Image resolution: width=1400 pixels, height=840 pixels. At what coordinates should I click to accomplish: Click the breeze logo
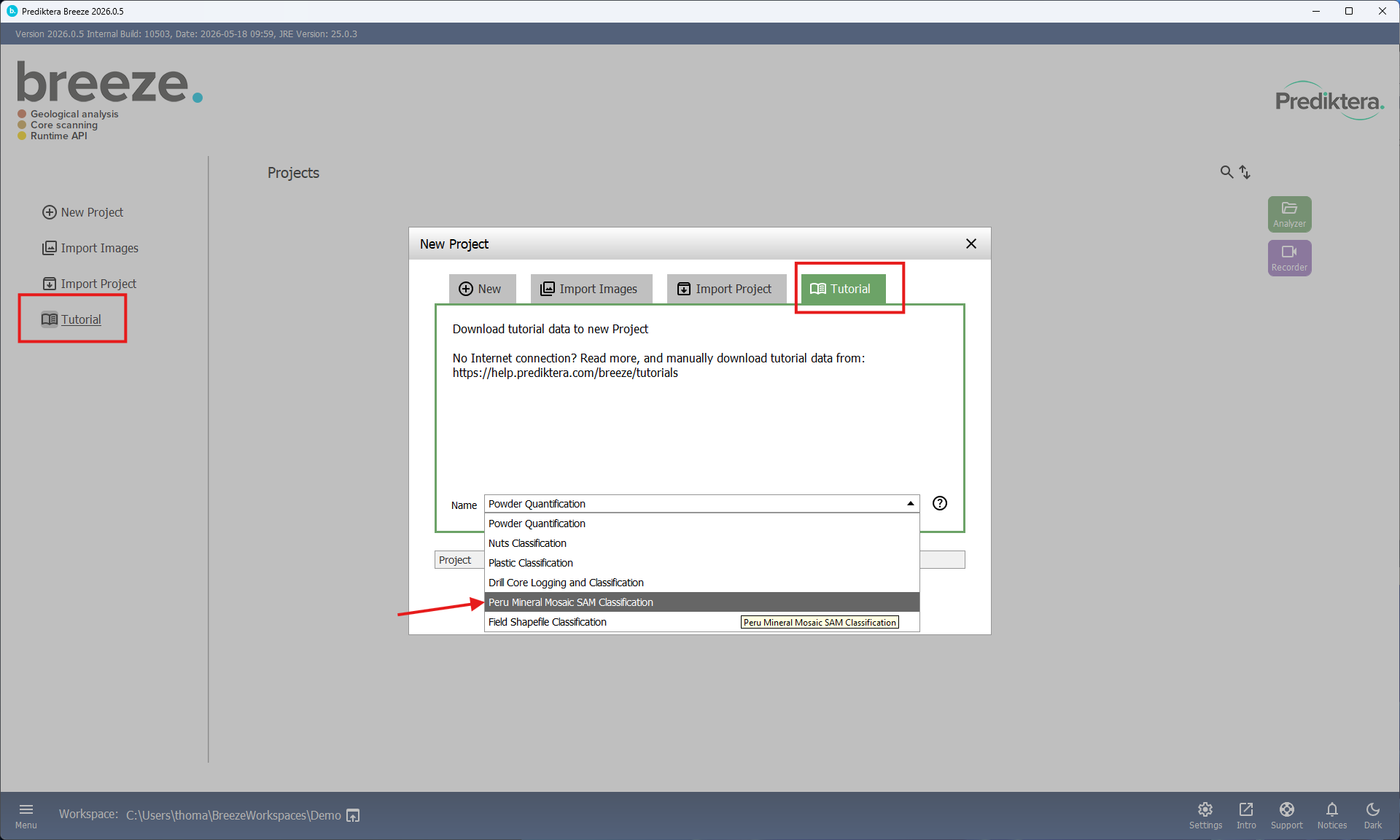point(109,82)
